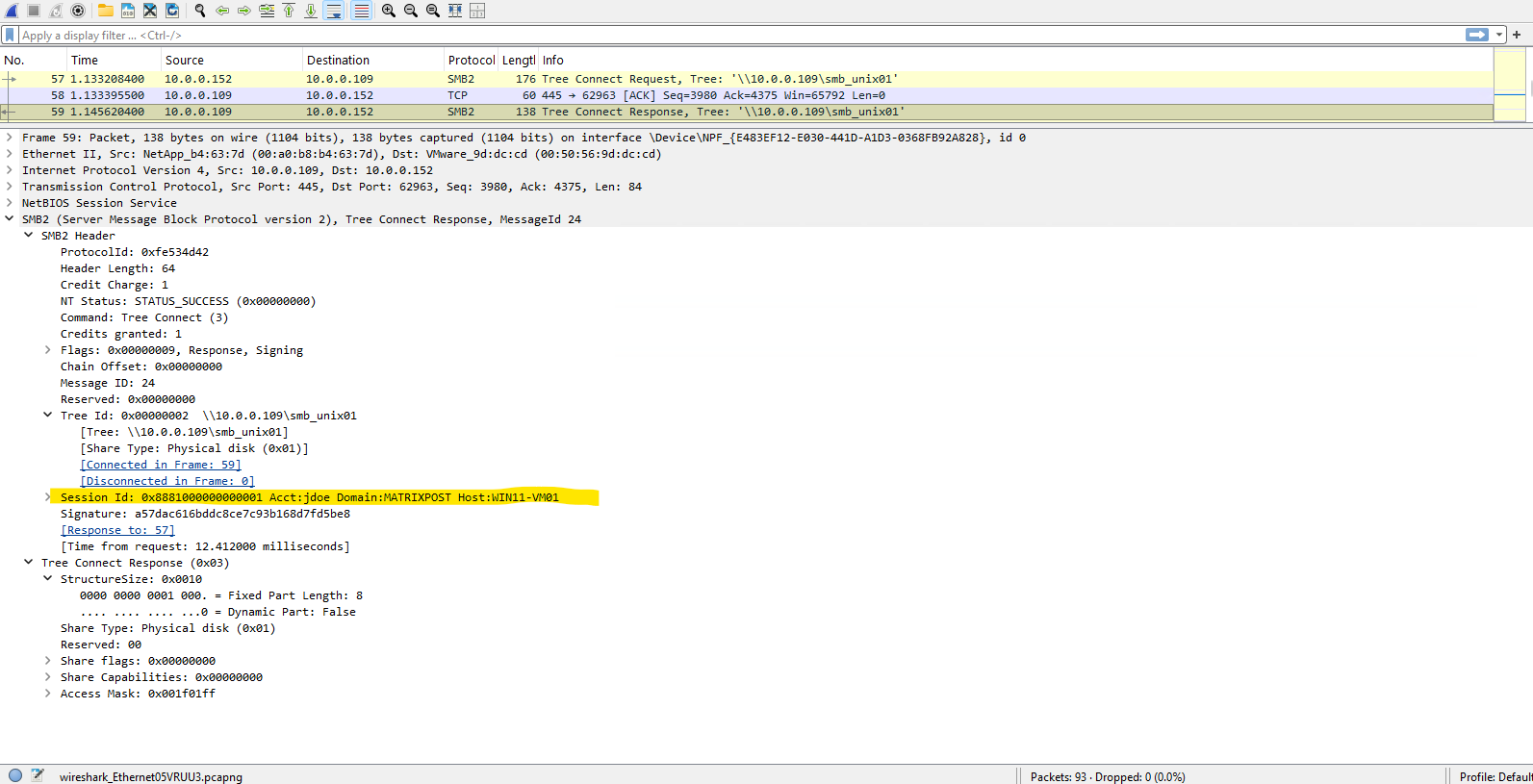Expand the Ethernet II tree node
The width and height of the screenshot is (1533, 784).
pyautogui.click(x=10, y=154)
